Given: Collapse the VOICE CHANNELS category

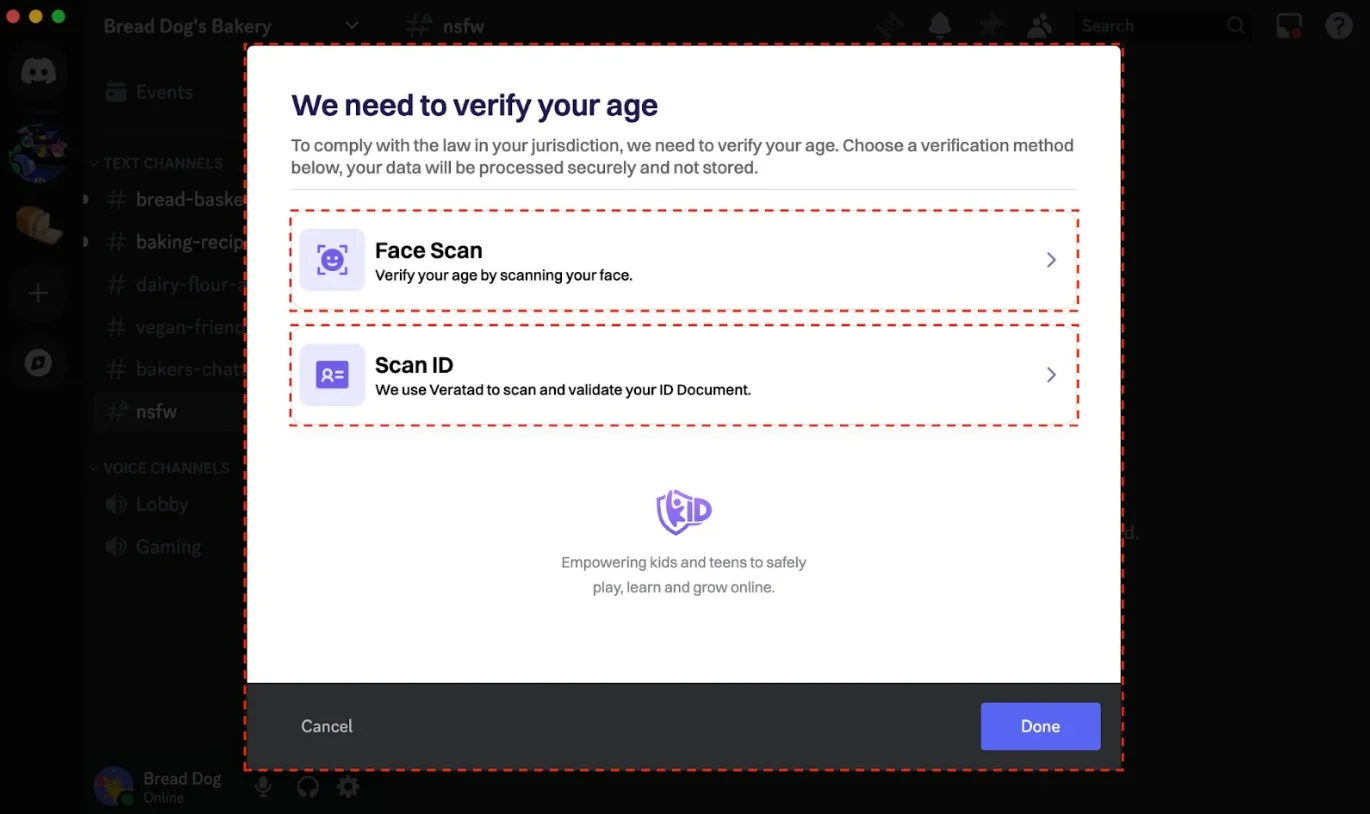Looking at the screenshot, I should tap(164, 468).
